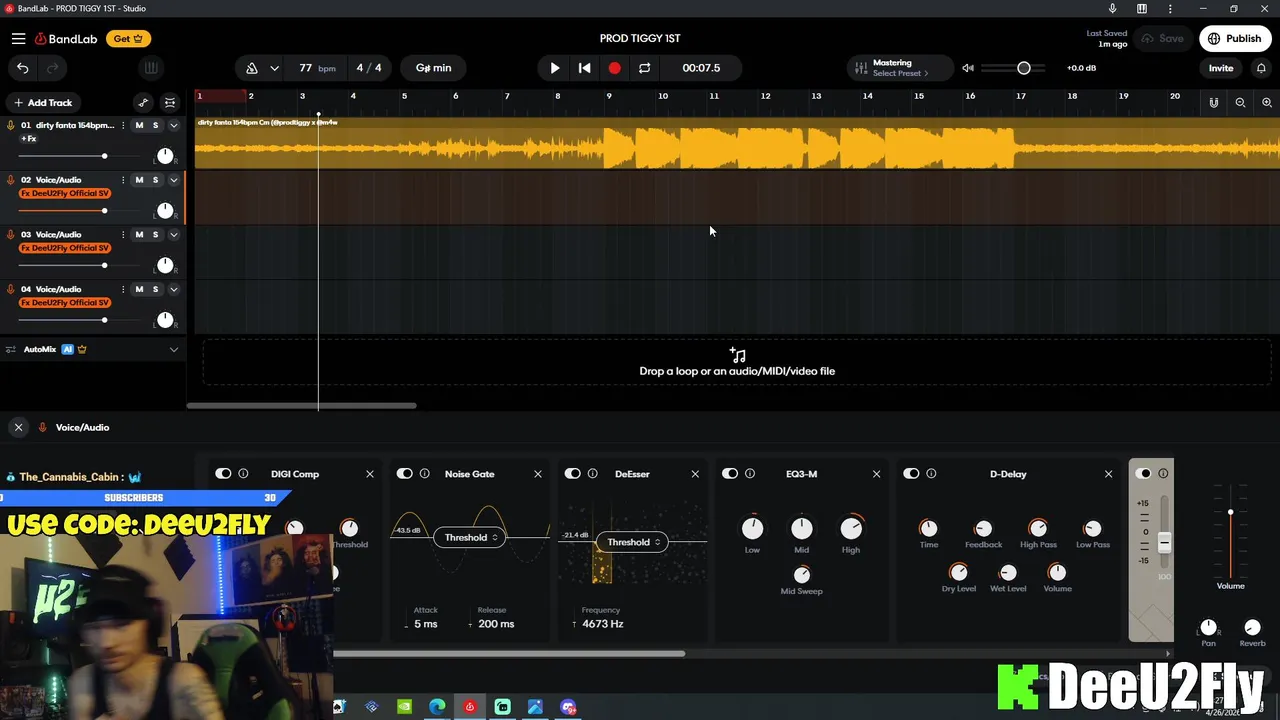Click the D-Delay Feedback knob
The image size is (1280, 720).
click(983, 528)
